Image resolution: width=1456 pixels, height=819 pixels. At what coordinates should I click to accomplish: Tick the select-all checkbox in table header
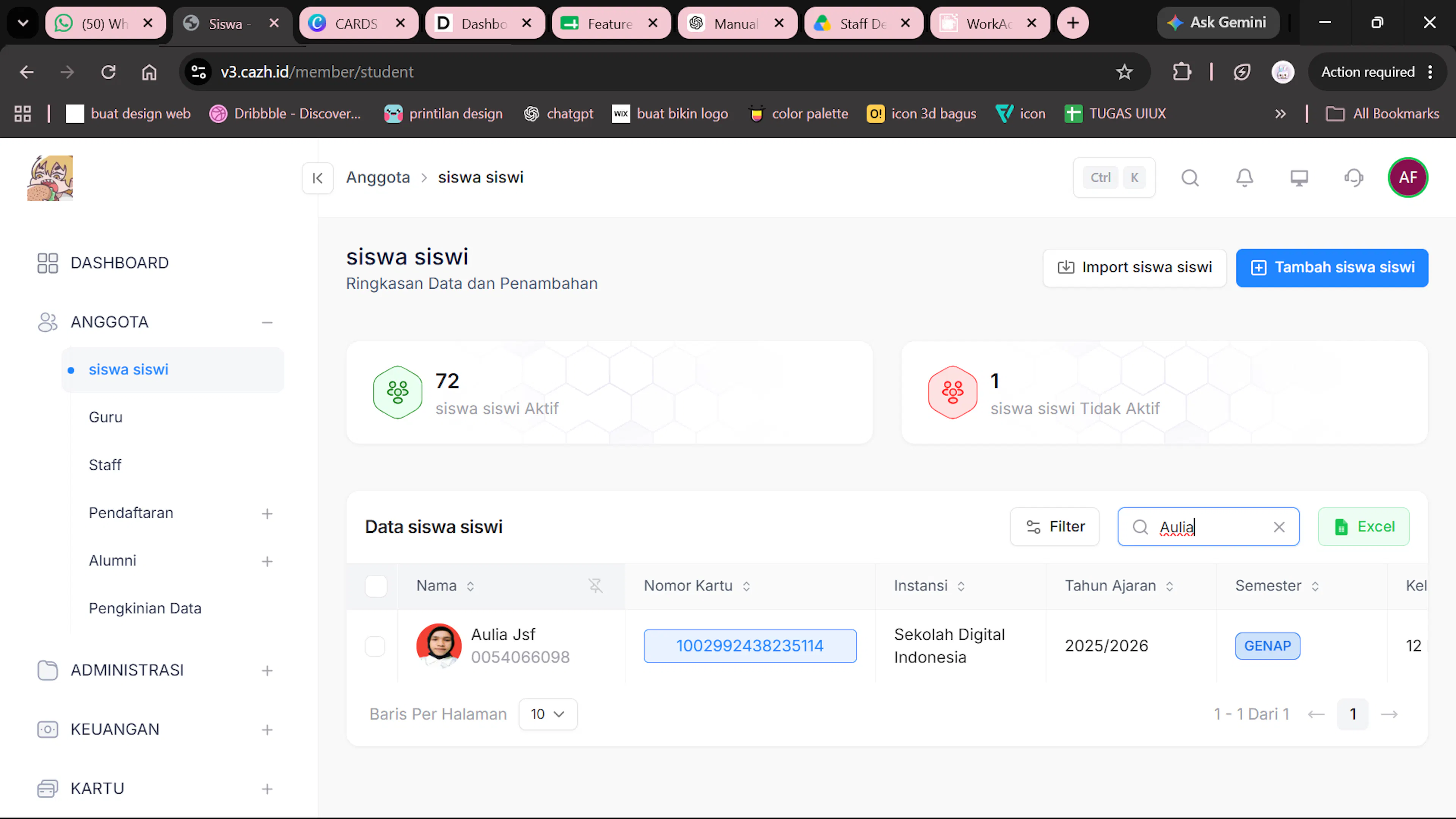[x=376, y=586]
